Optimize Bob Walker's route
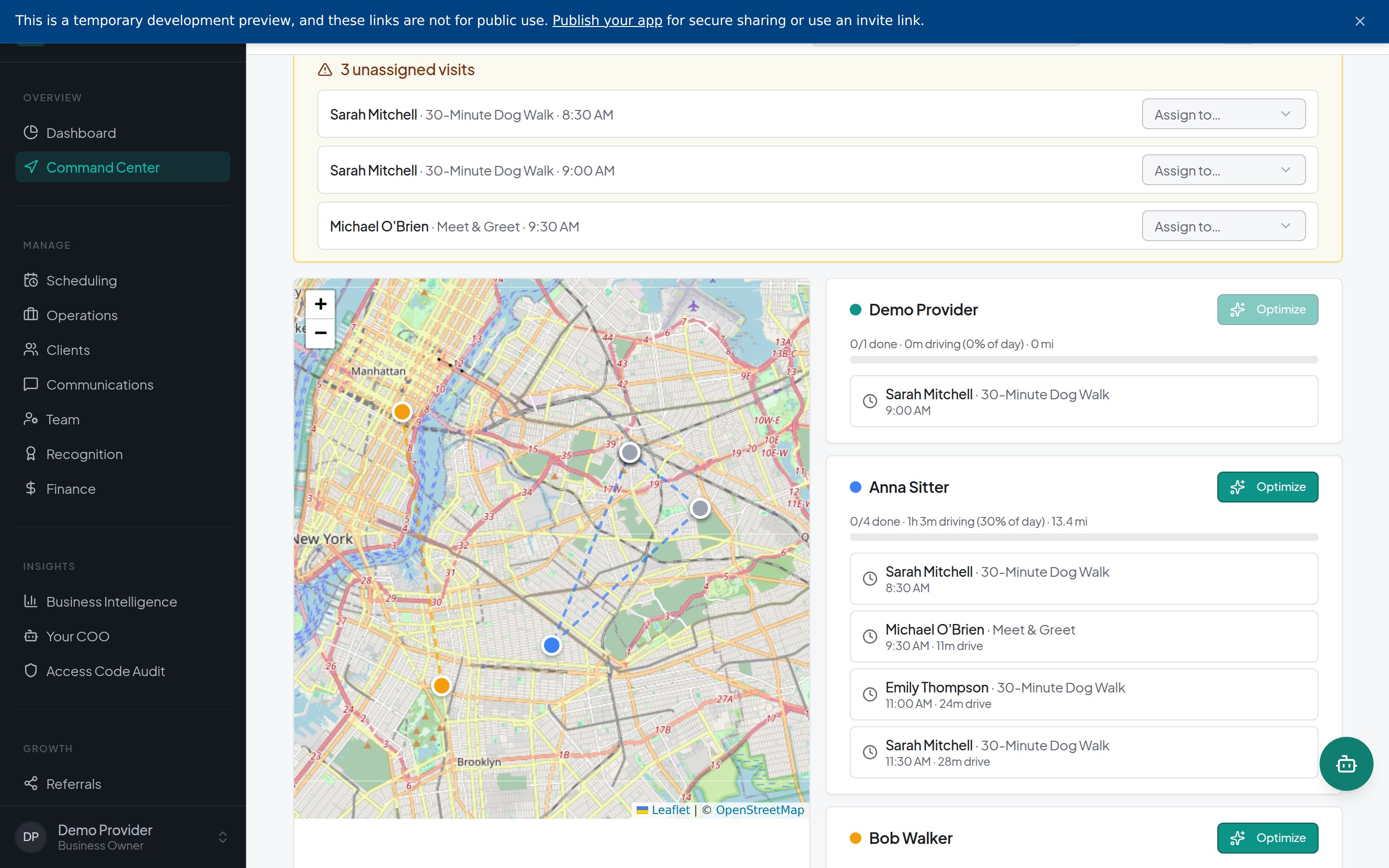 click(x=1267, y=838)
